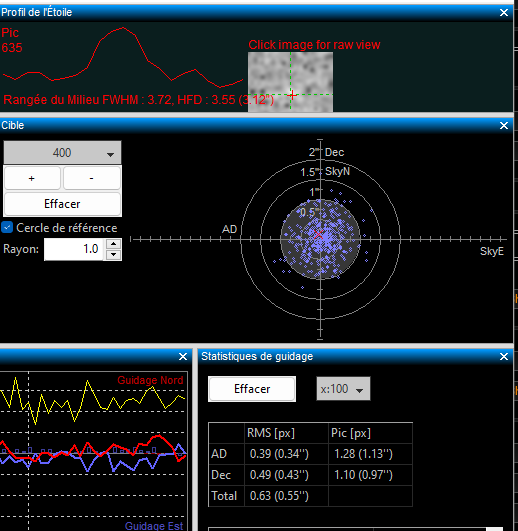Select Dec peak value 1.10 (0.97")
The width and height of the screenshot is (518, 531).
(363, 475)
